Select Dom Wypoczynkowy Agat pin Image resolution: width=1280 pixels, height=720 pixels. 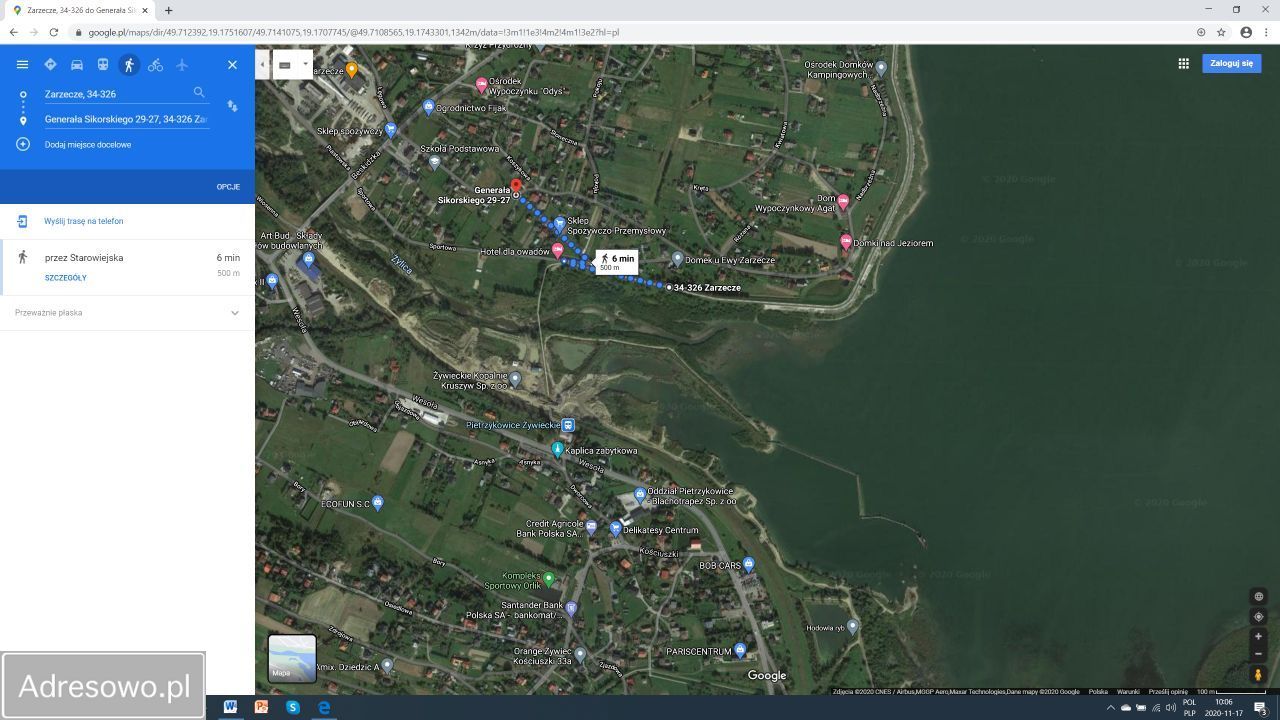(843, 201)
